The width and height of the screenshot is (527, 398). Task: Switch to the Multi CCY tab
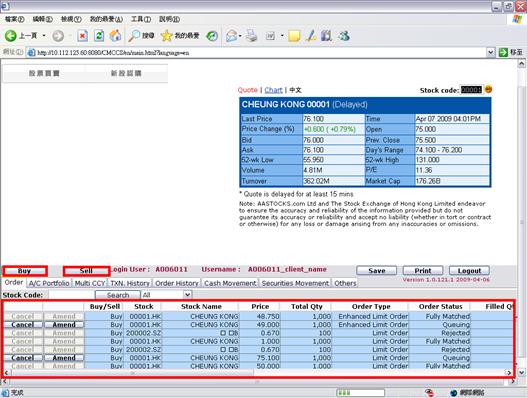(90, 283)
